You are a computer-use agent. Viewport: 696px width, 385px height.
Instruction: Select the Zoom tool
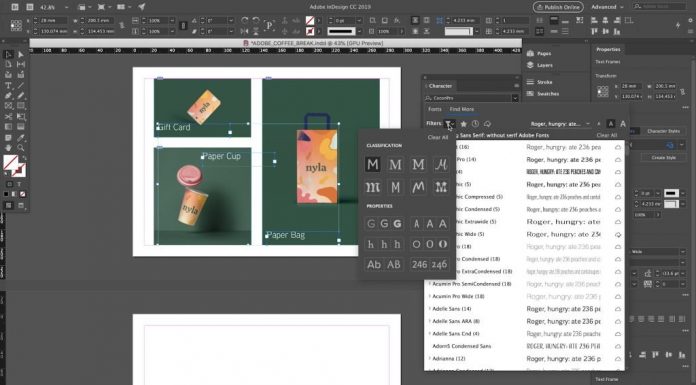point(20,148)
